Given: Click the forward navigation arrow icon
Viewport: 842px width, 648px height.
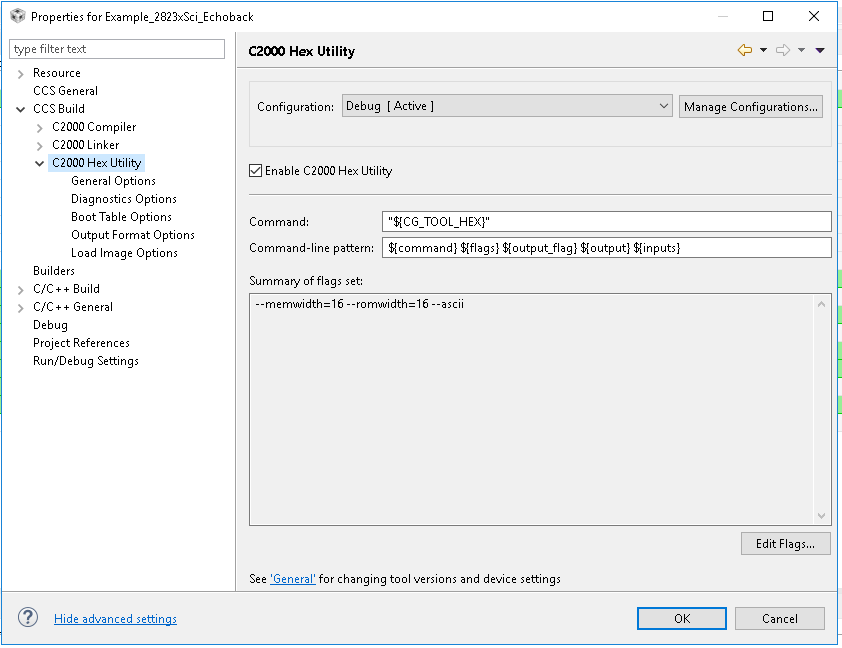Looking at the screenshot, I should pos(783,50).
